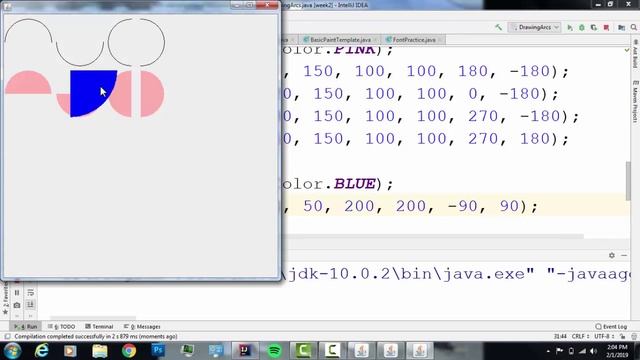Open Google Chrome from the taskbar
This screenshot has height=360, width=640.
coord(129,351)
